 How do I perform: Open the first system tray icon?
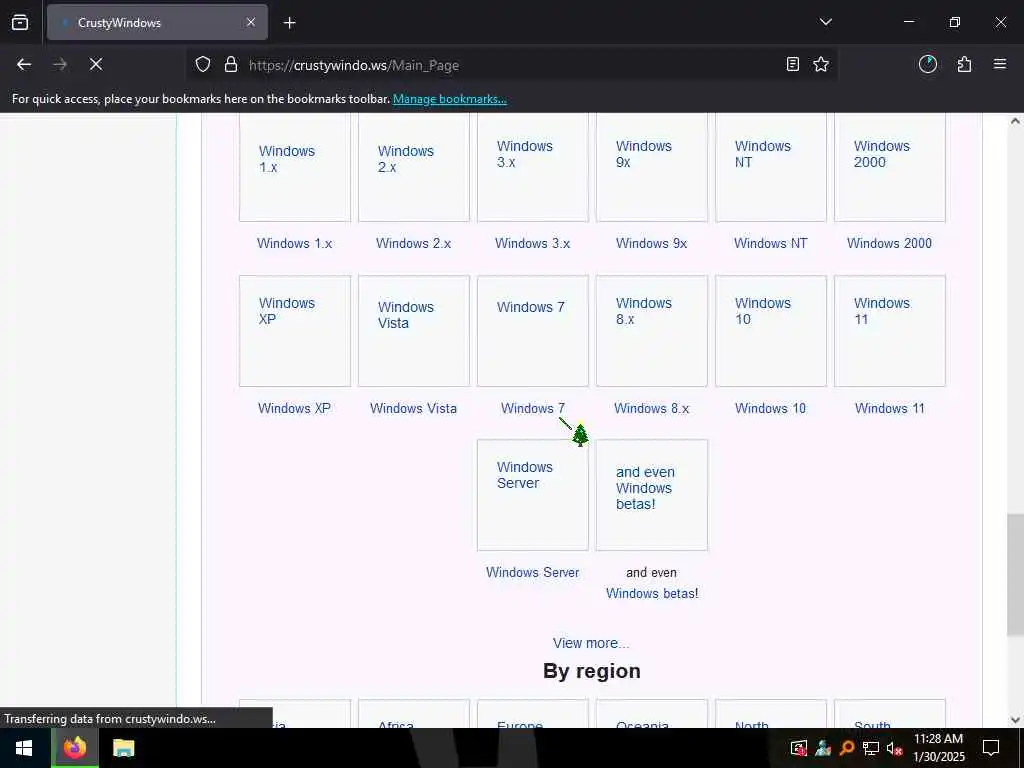point(799,748)
